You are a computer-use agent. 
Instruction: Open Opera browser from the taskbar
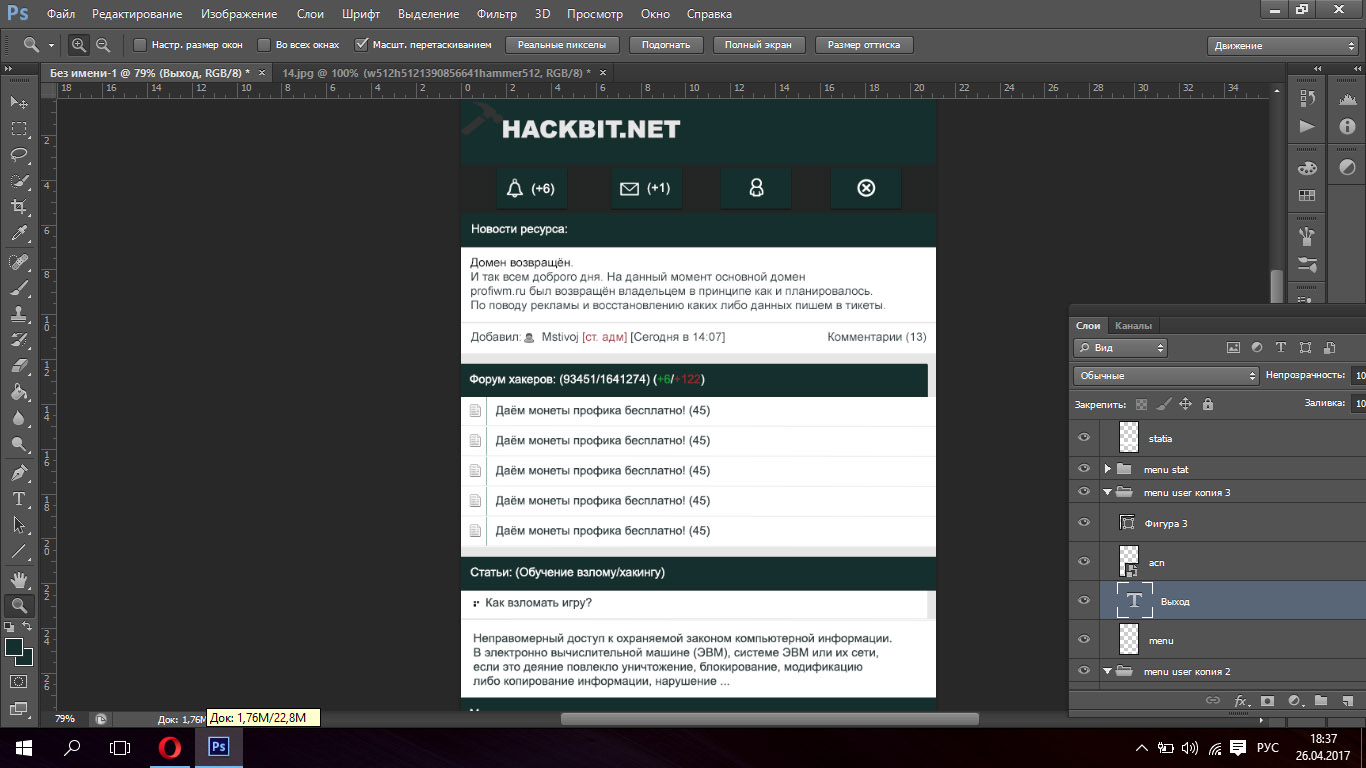[x=170, y=747]
